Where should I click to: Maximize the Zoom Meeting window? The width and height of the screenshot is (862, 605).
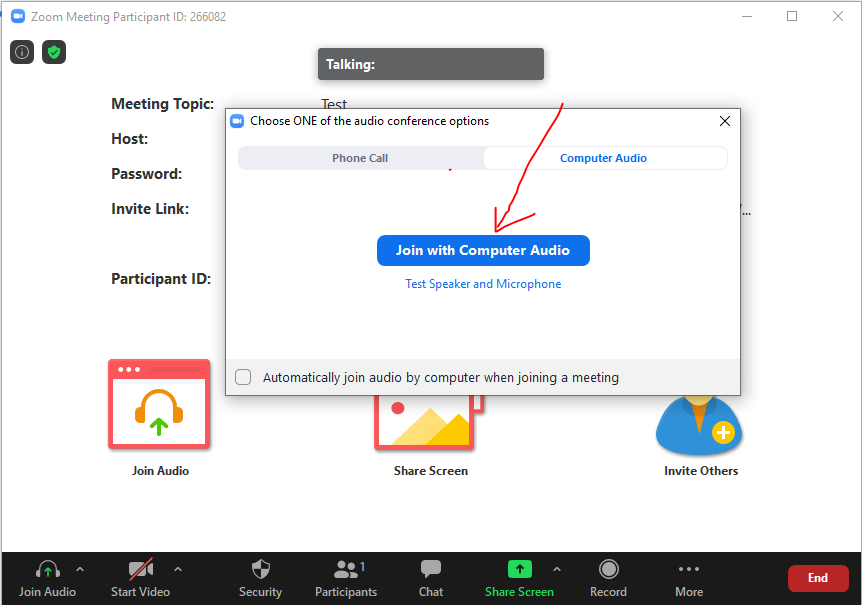tap(792, 16)
